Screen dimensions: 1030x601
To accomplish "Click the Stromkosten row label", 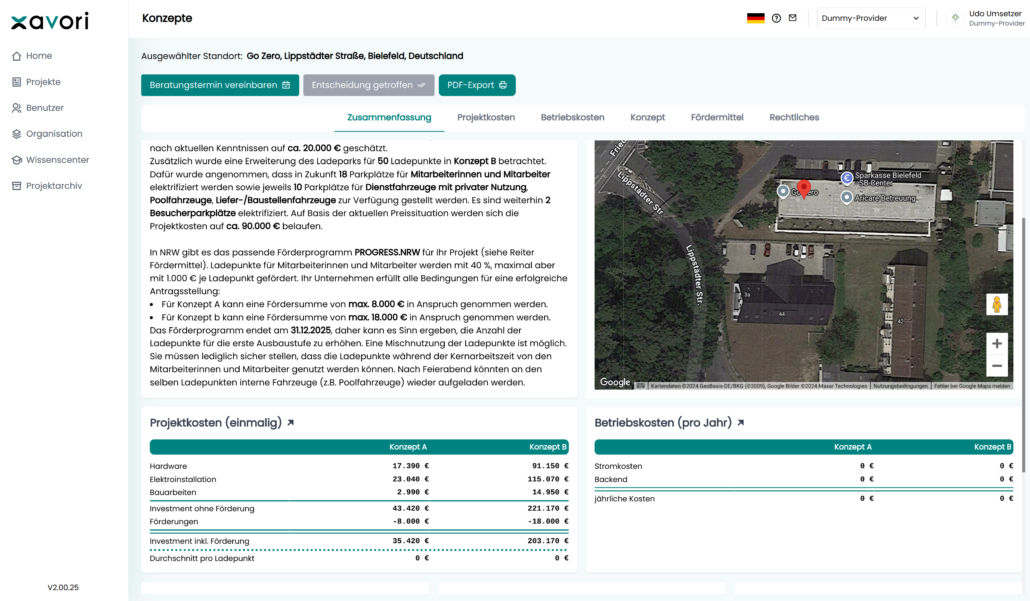I will [618, 466].
